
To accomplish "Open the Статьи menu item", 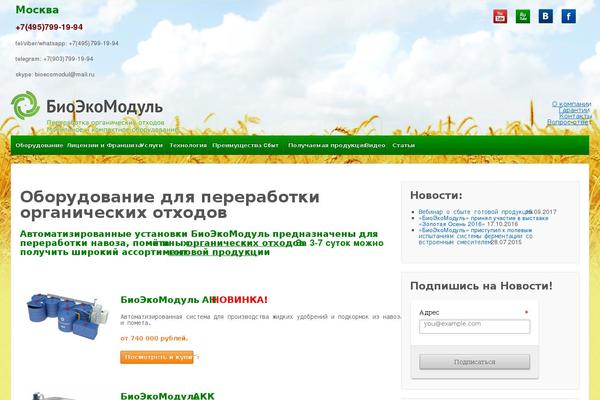I will click(x=403, y=145).
